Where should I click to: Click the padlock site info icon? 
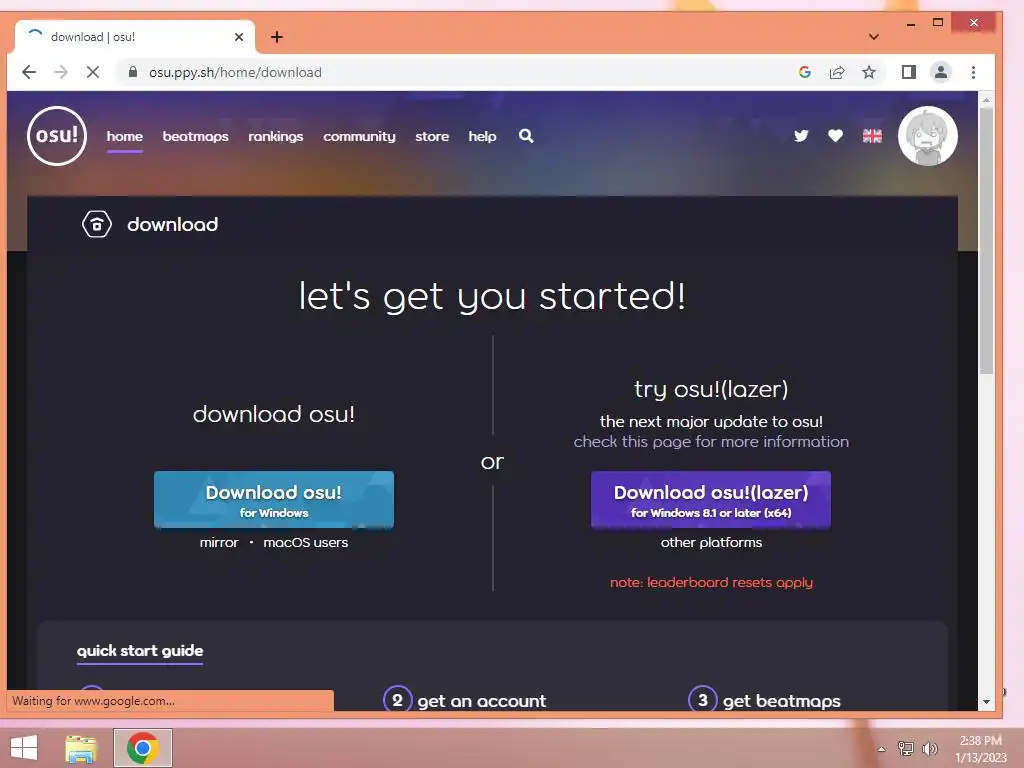point(133,72)
